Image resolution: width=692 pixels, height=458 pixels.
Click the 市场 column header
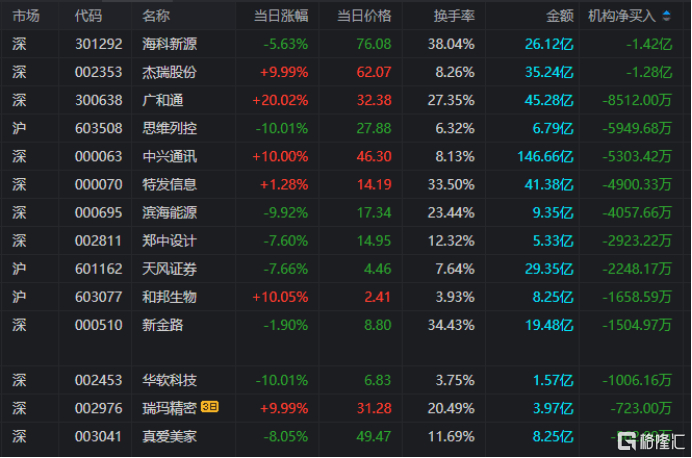click(x=26, y=16)
